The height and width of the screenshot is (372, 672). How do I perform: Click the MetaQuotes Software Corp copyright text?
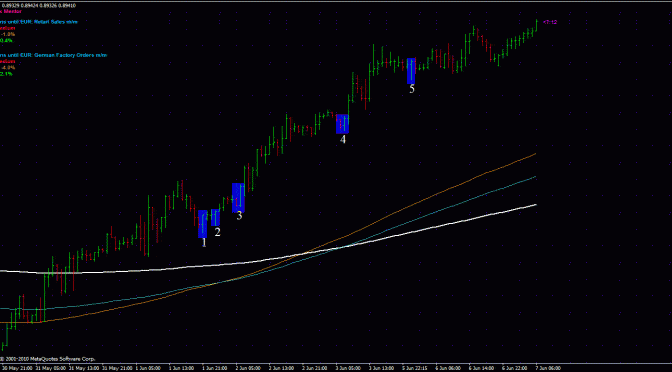click(x=48, y=359)
